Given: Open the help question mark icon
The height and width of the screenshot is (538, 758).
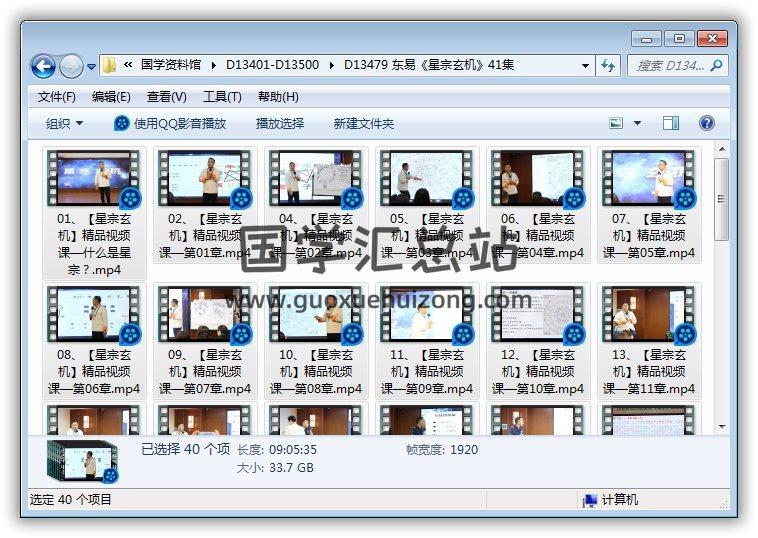Looking at the screenshot, I should pyautogui.click(x=706, y=123).
